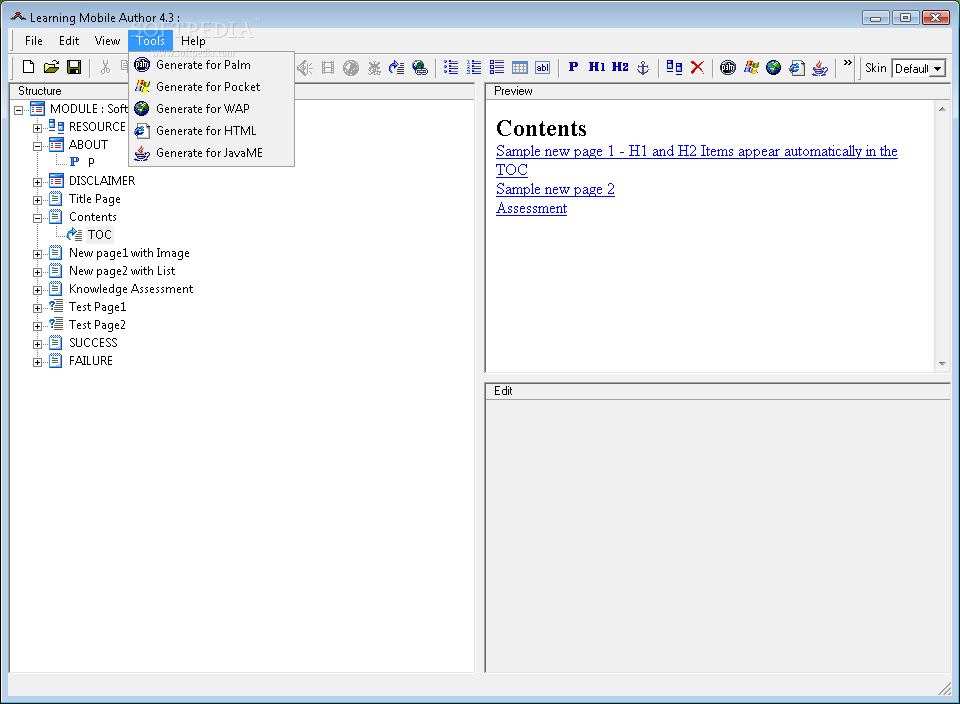The width and height of the screenshot is (960, 704).
Task: Choose Generate for WAP
Action: pyautogui.click(x=211, y=109)
